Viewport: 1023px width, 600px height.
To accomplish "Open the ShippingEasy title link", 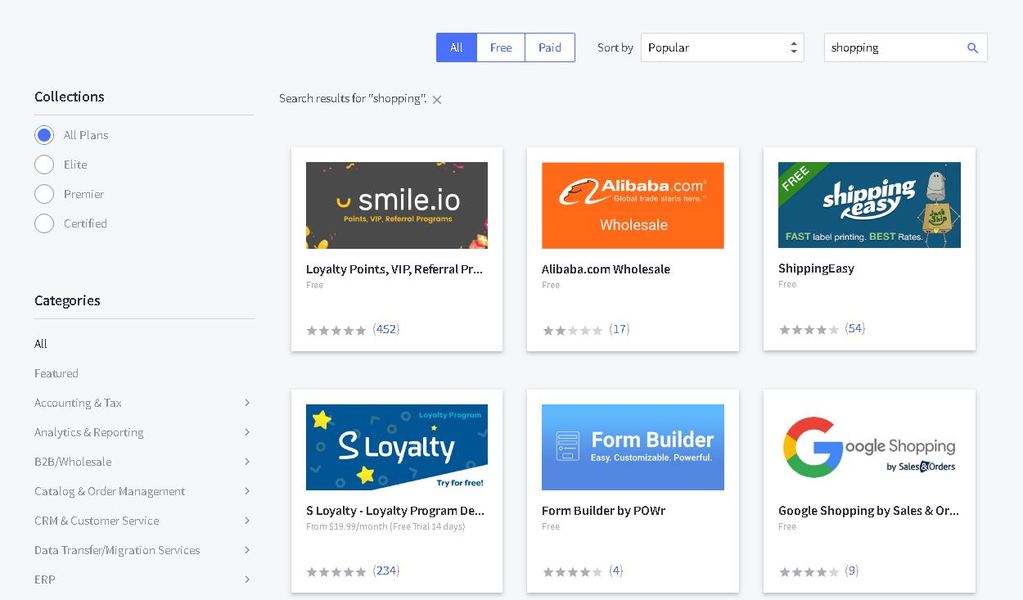I will pyautogui.click(x=816, y=269).
